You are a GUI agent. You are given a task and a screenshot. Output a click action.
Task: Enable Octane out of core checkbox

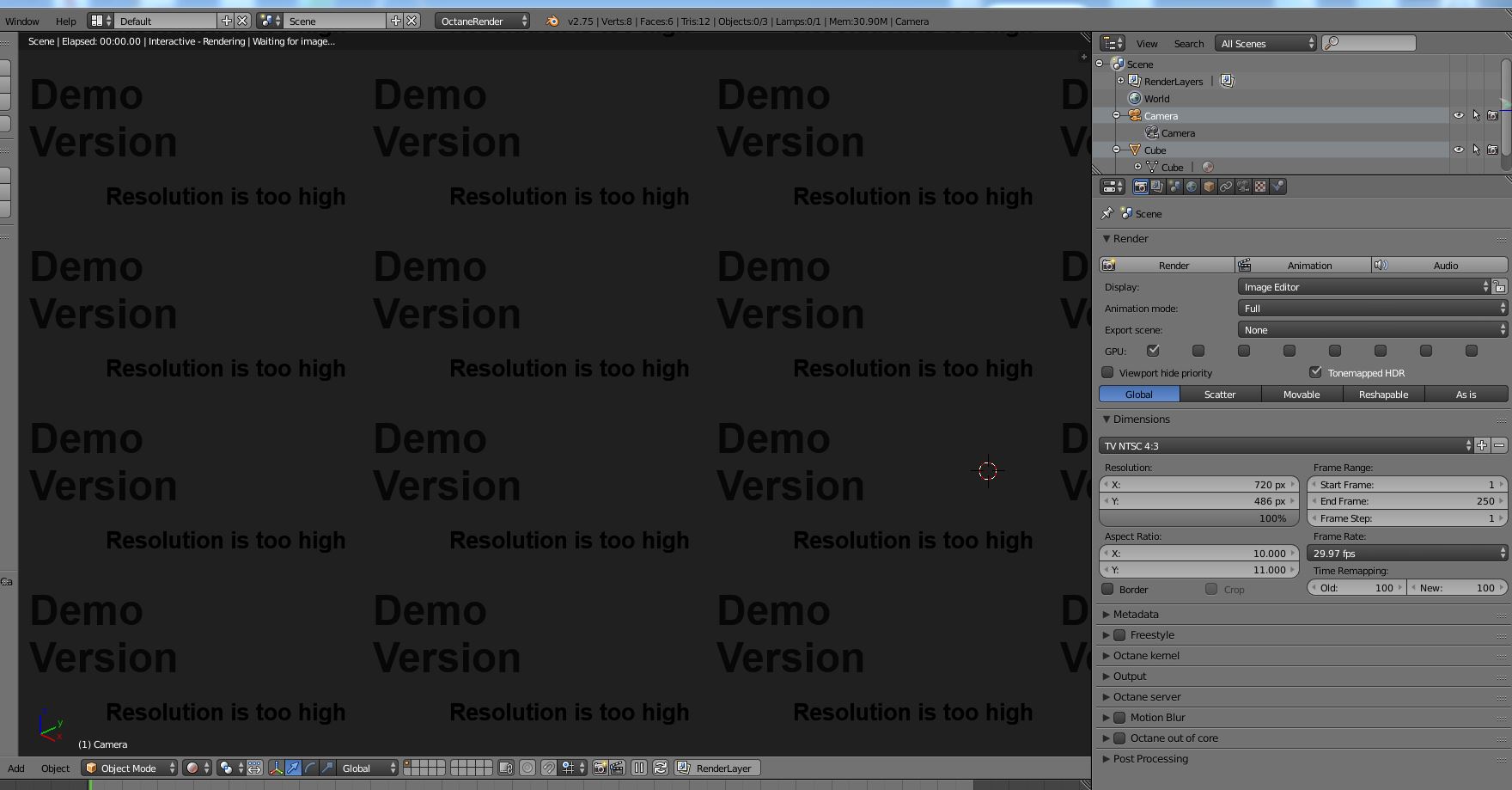click(1119, 738)
